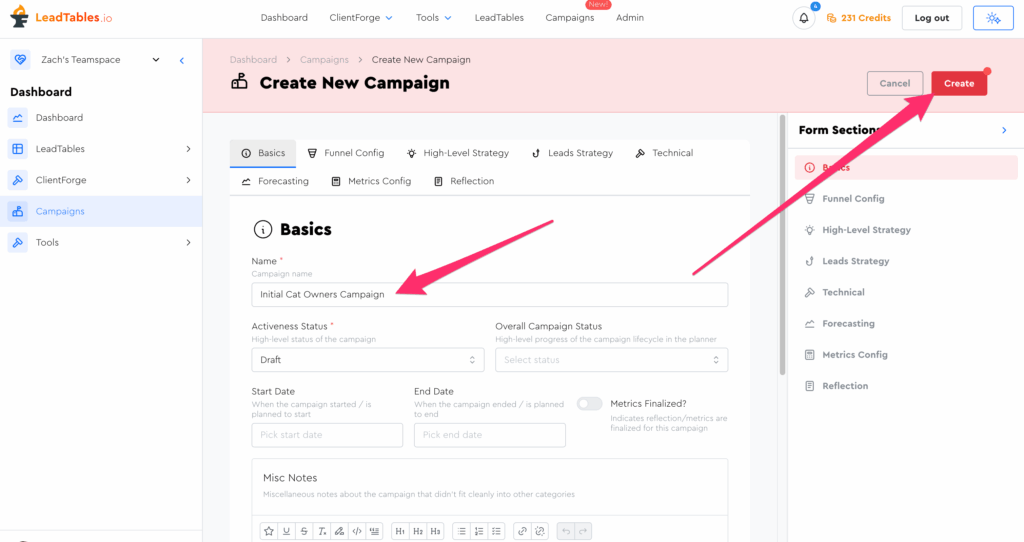Switch to the Funnel Config tab
The height and width of the screenshot is (542, 1024).
[x=346, y=153]
